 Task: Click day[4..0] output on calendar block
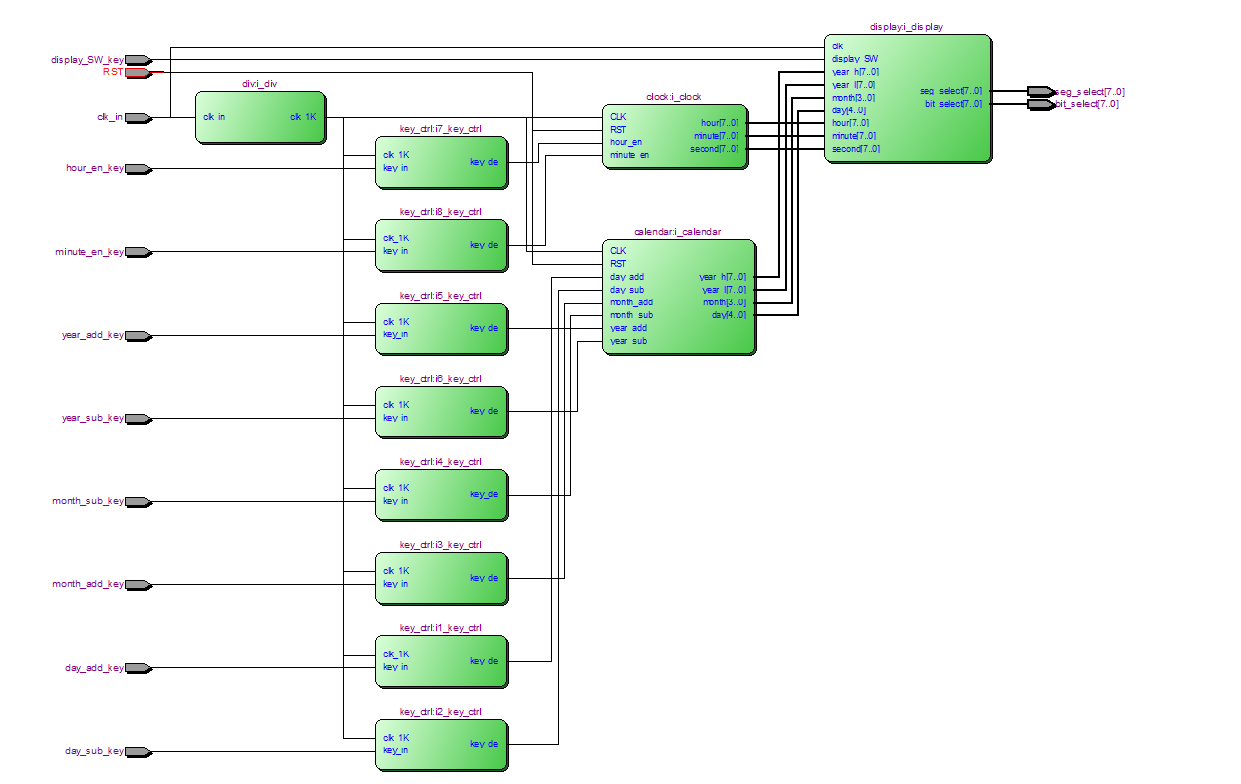tap(729, 315)
